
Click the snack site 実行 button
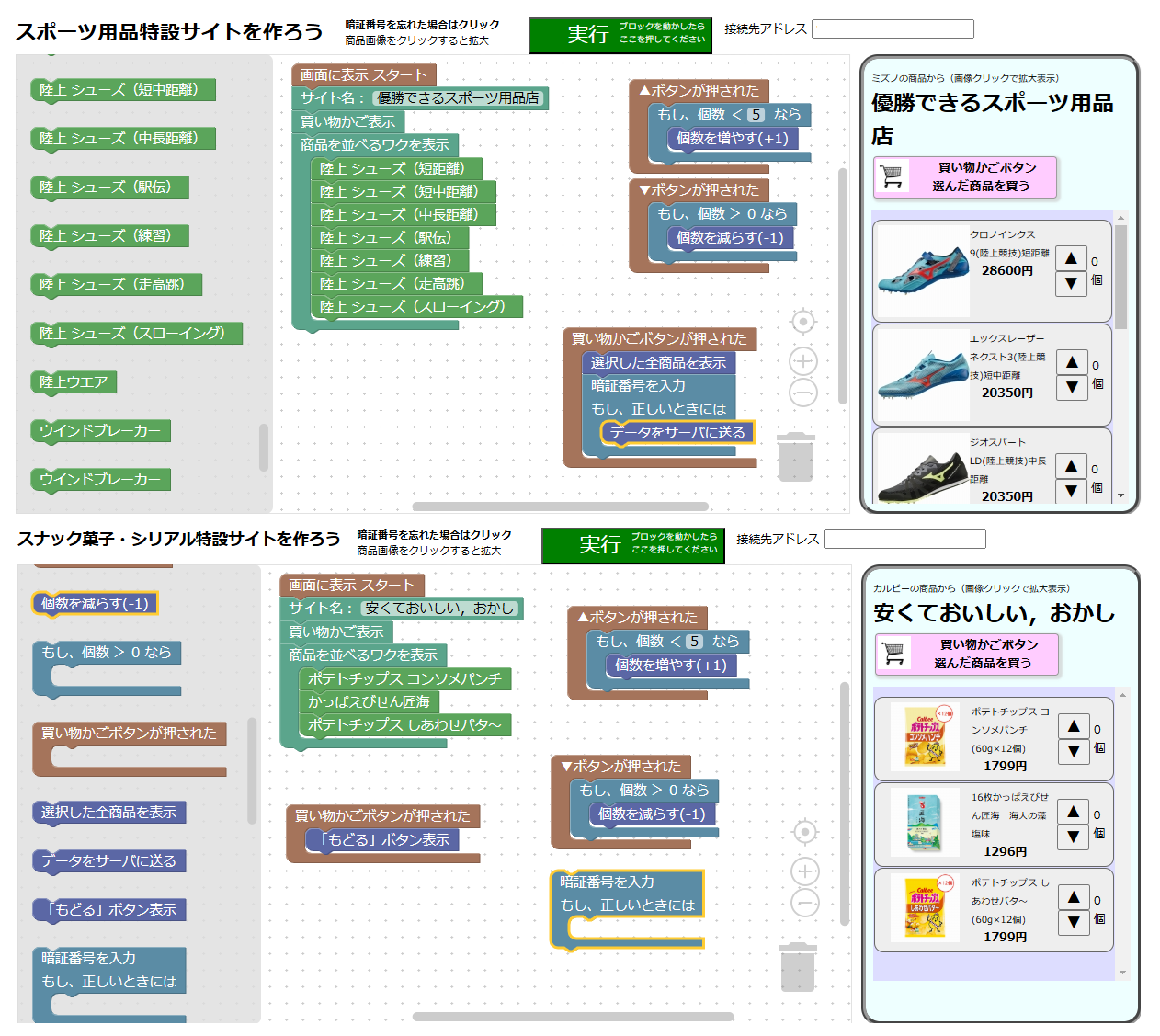pos(632,545)
